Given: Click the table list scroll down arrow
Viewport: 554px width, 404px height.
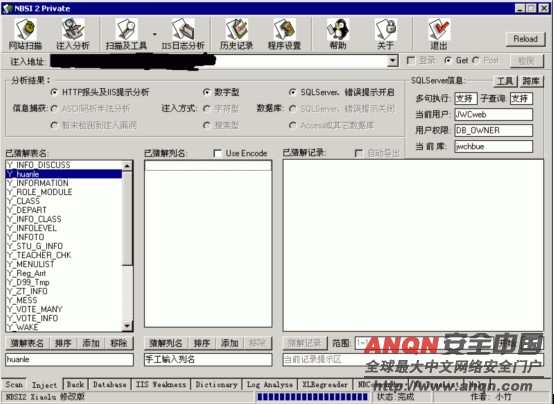Looking at the screenshot, I should [127, 326].
